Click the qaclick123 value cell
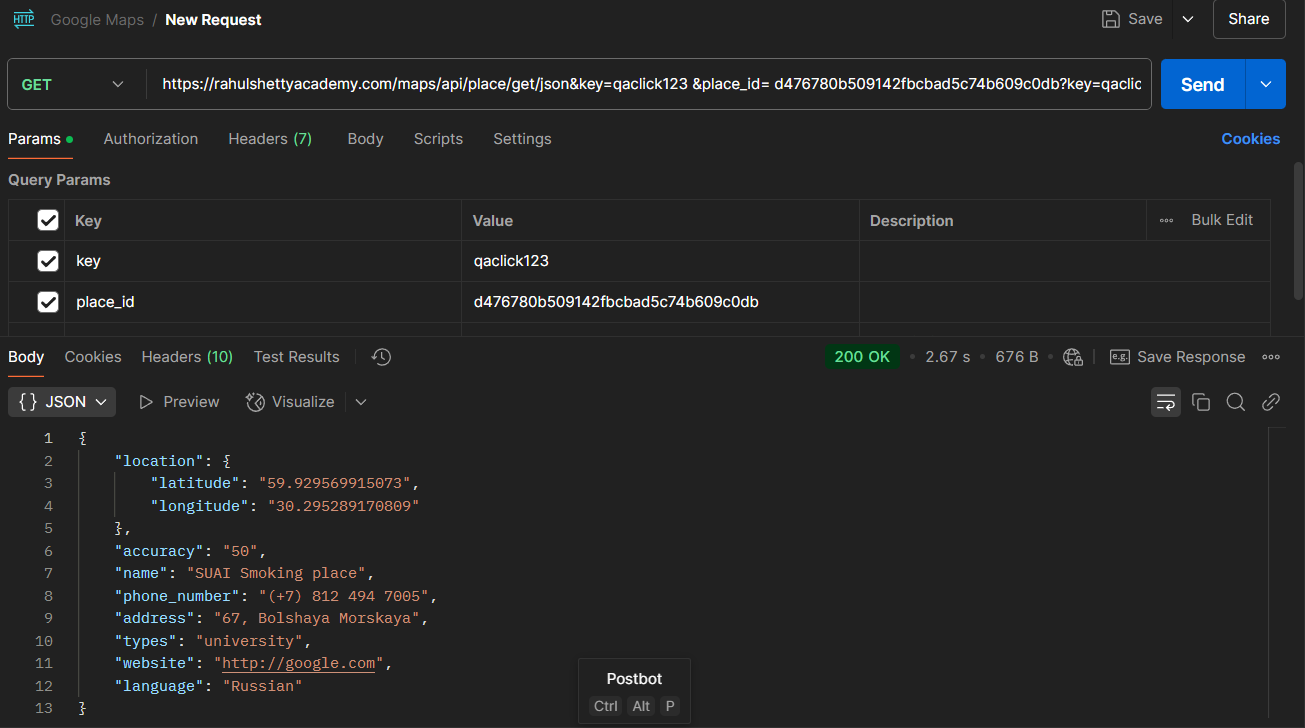The height and width of the screenshot is (728, 1305). pos(660,261)
